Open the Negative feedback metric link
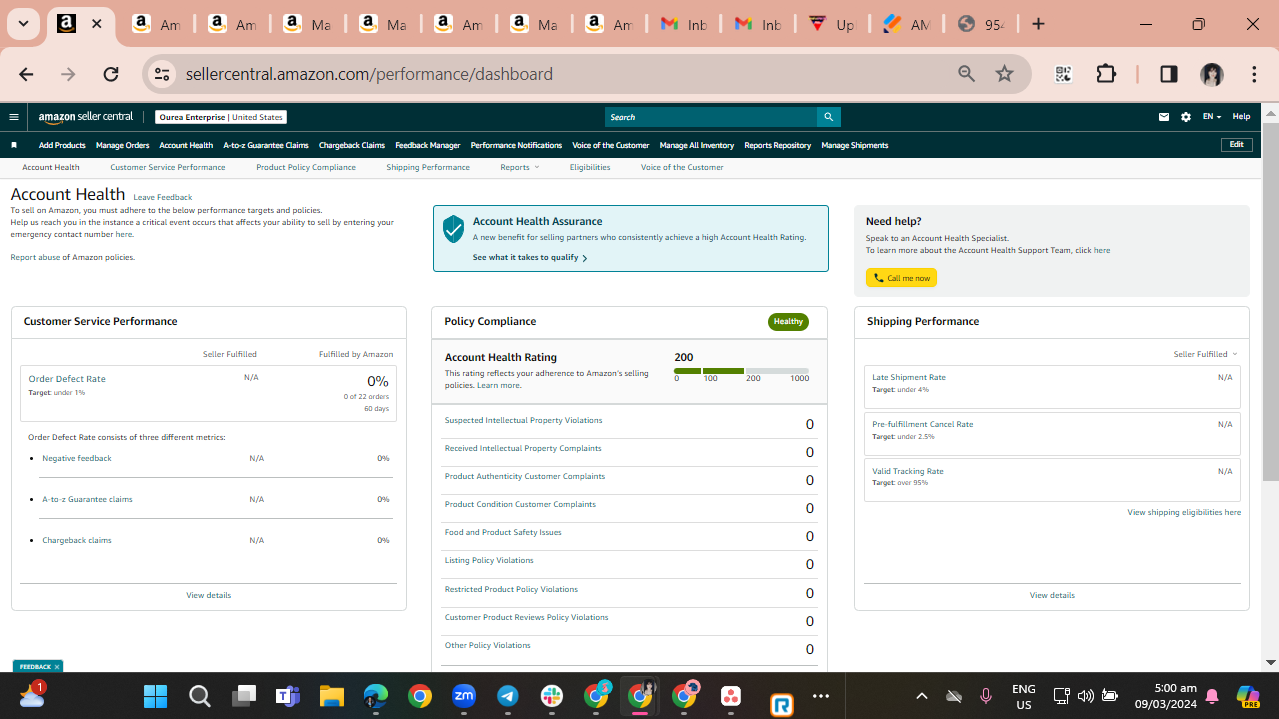 (x=77, y=458)
